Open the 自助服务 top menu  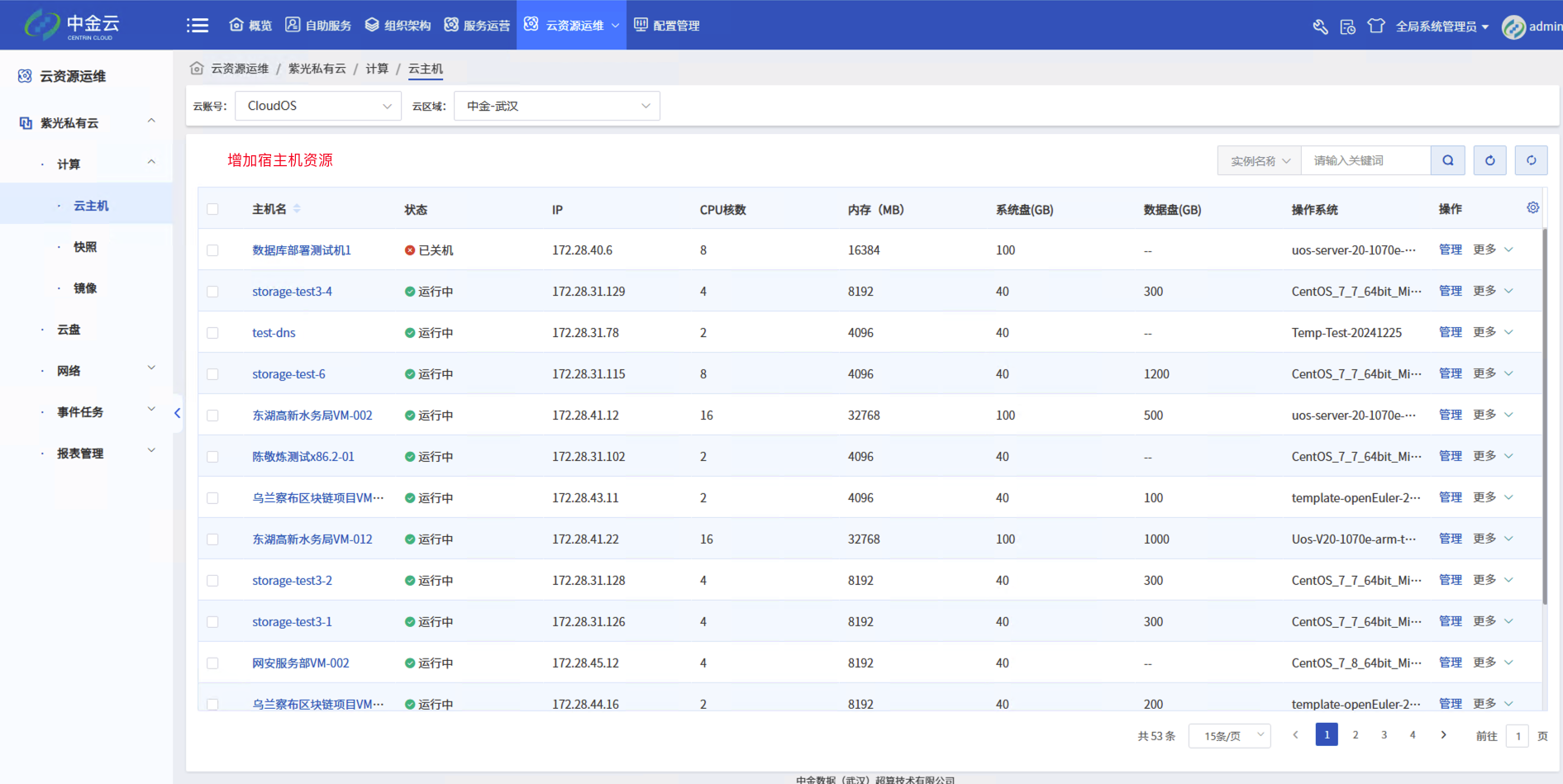(318, 26)
